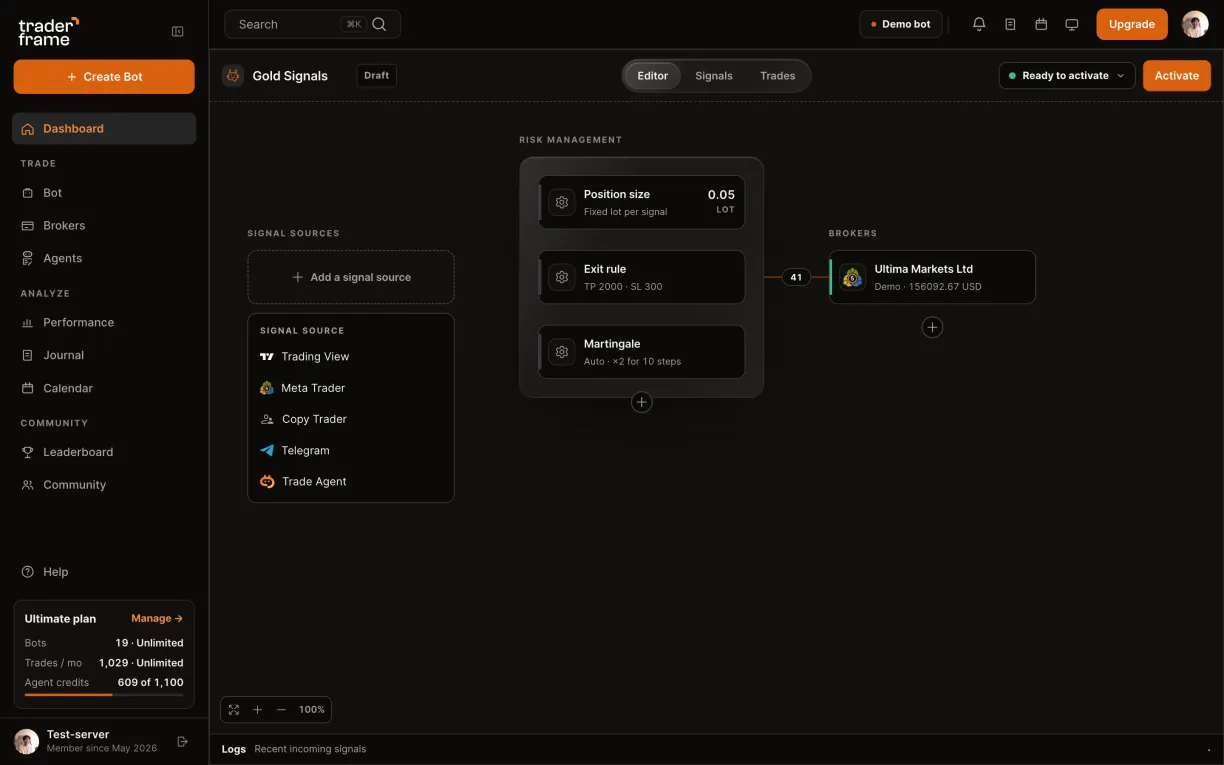Click the Gold Signals bot name

[x=290, y=76]
